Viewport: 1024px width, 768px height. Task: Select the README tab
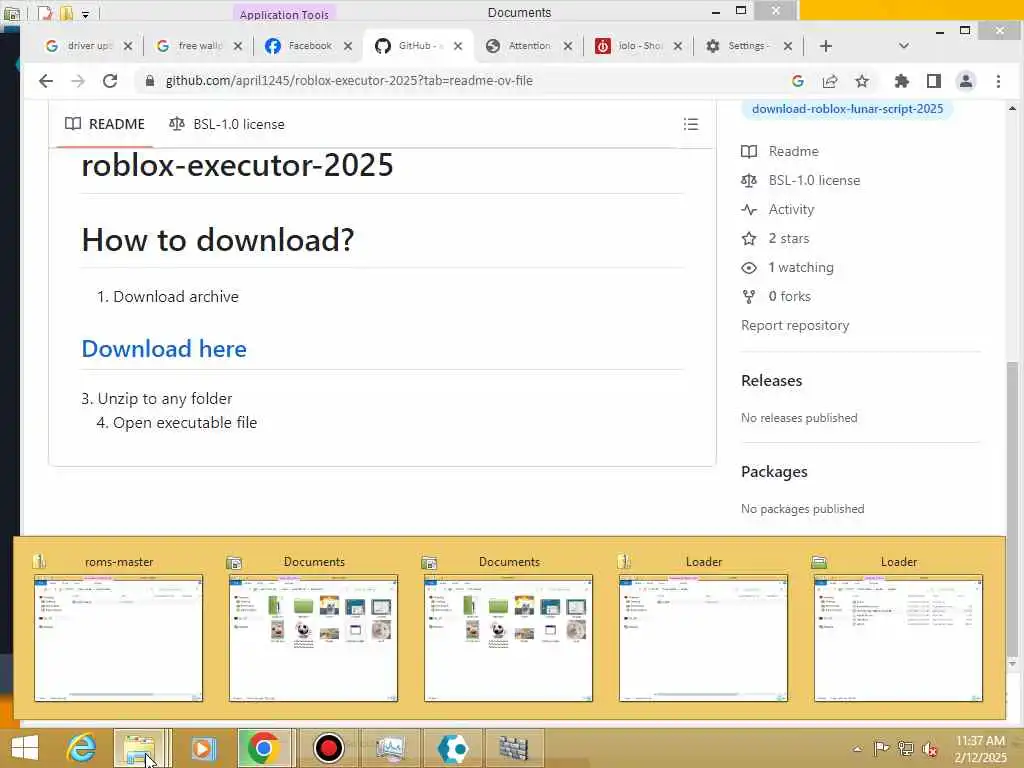(104, 124)
